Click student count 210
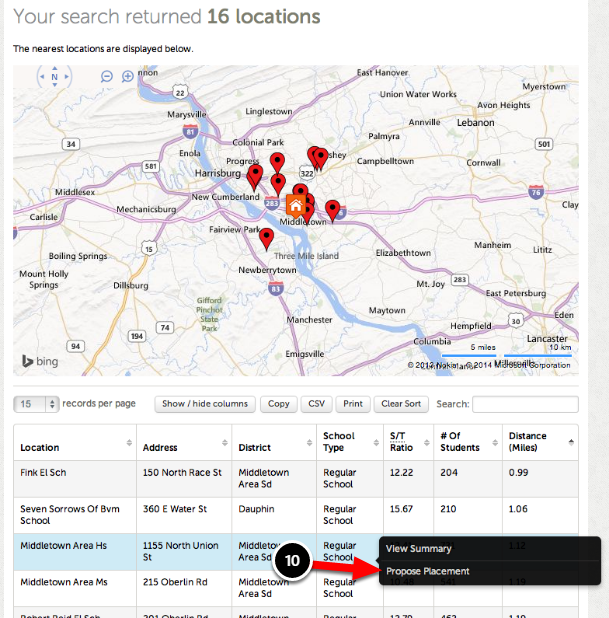This screenshot has height=618, width=609. [448, 509]
